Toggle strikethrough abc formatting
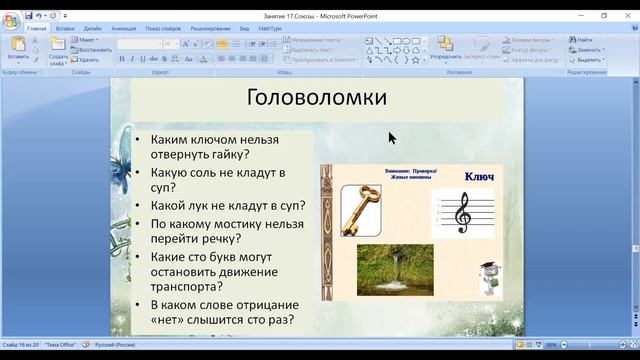The width and height of the screenshot is (640, 360). click(x=153, y=59)
